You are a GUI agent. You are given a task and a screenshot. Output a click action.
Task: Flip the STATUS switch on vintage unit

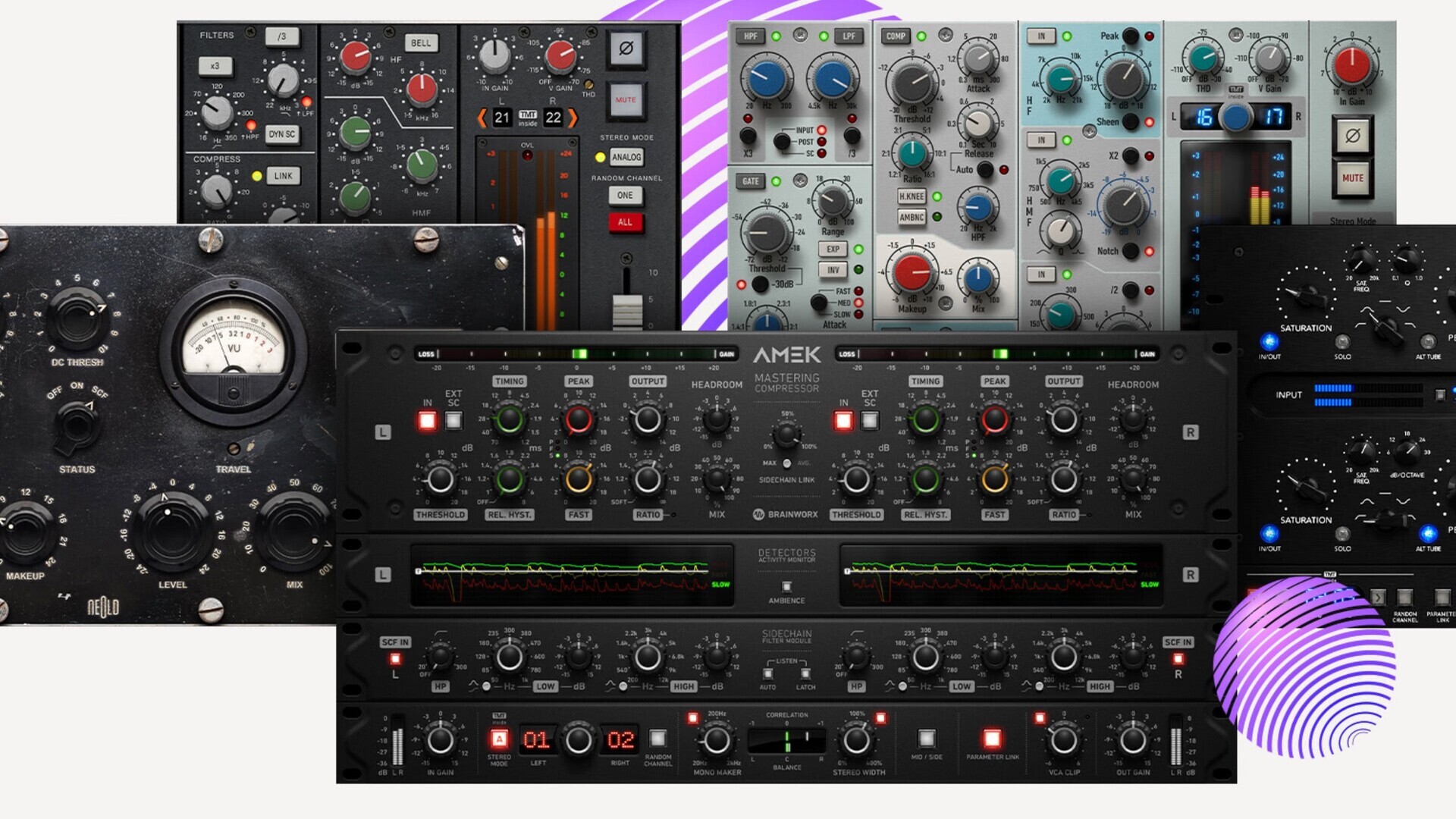(77, 425)
